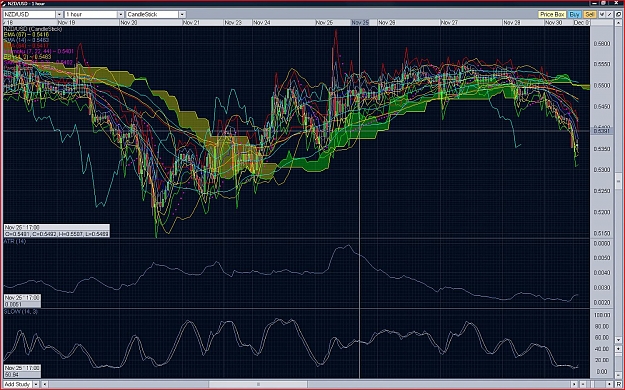Click the detach window icon at top right

click(618, 14)
